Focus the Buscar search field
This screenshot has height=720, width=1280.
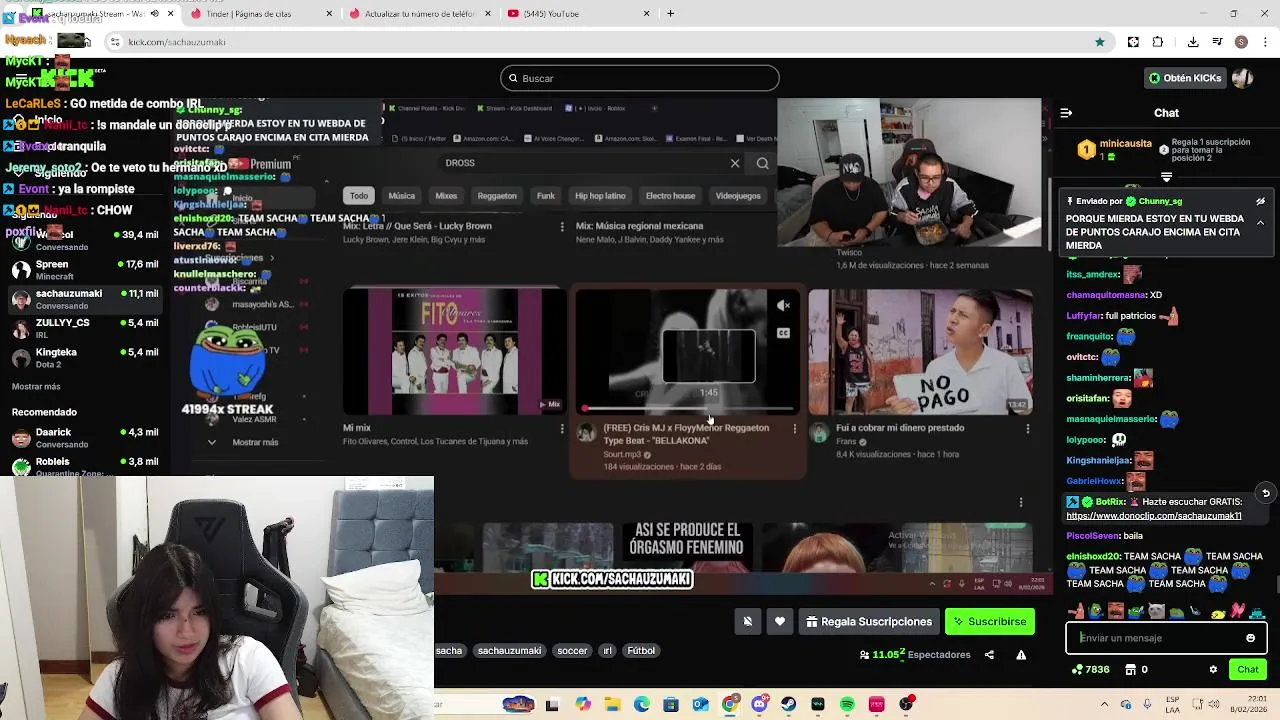[x=639, y=78]
